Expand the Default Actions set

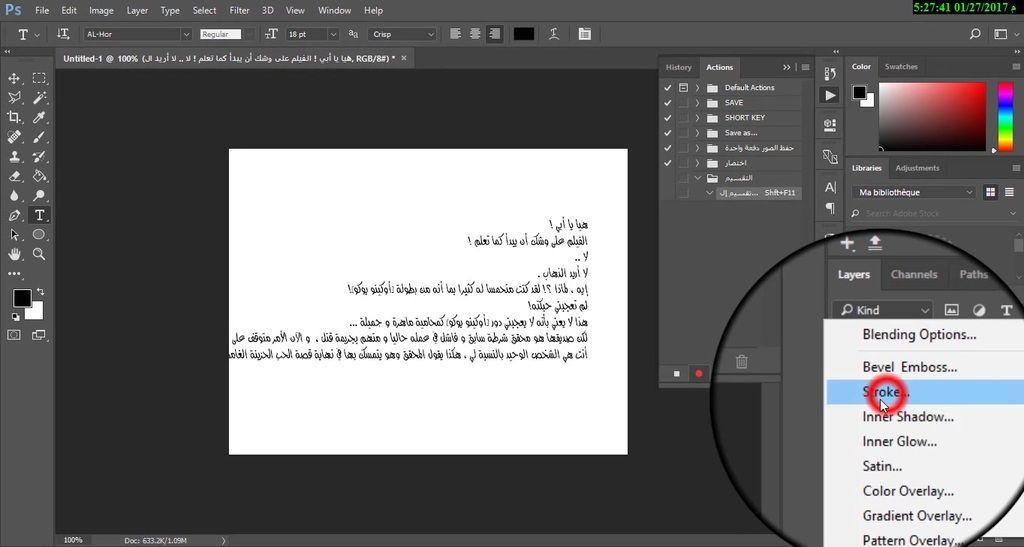coord(697,87)
